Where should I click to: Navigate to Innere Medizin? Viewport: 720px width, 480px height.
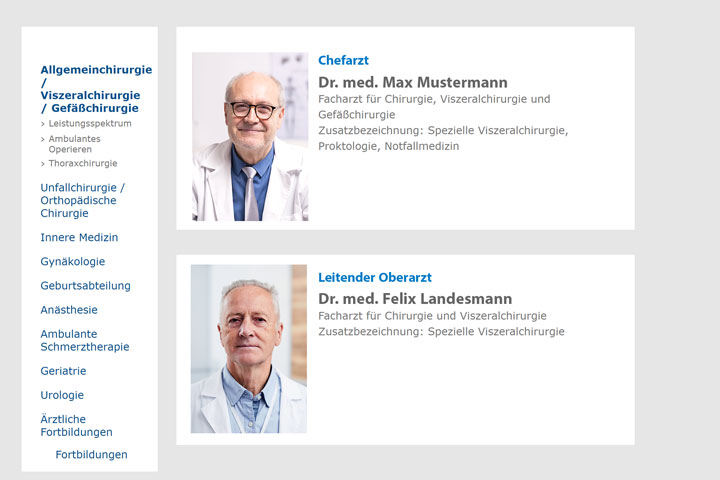tap(79, 237)
